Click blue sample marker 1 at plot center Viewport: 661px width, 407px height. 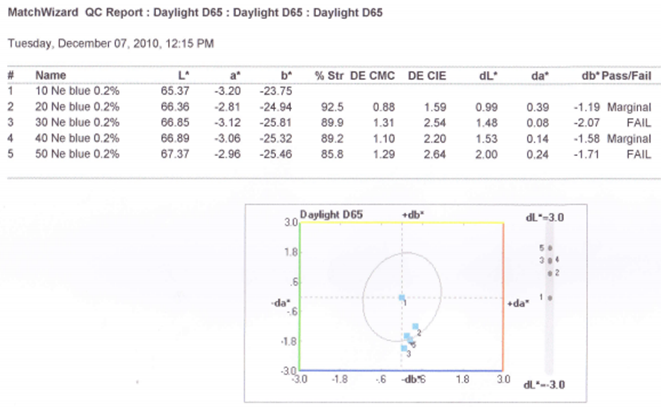pyautogui.click(x=402, y=298)
